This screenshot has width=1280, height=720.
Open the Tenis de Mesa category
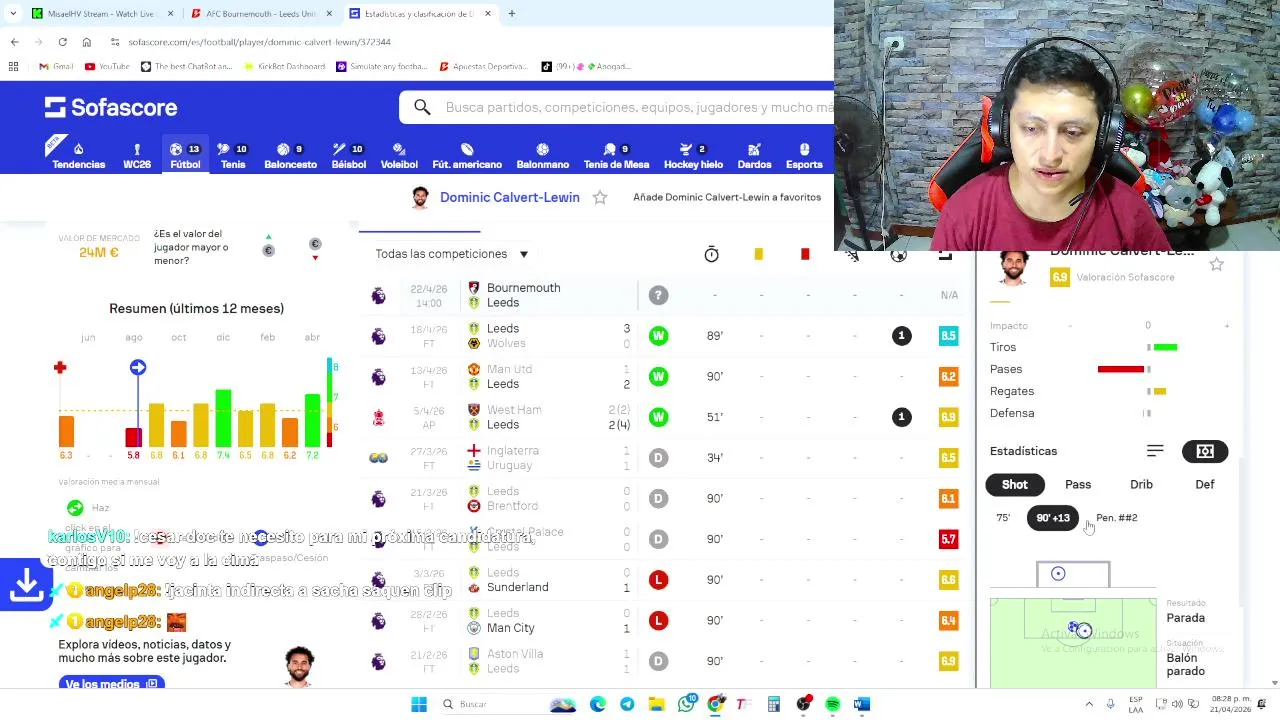[616, 156]
